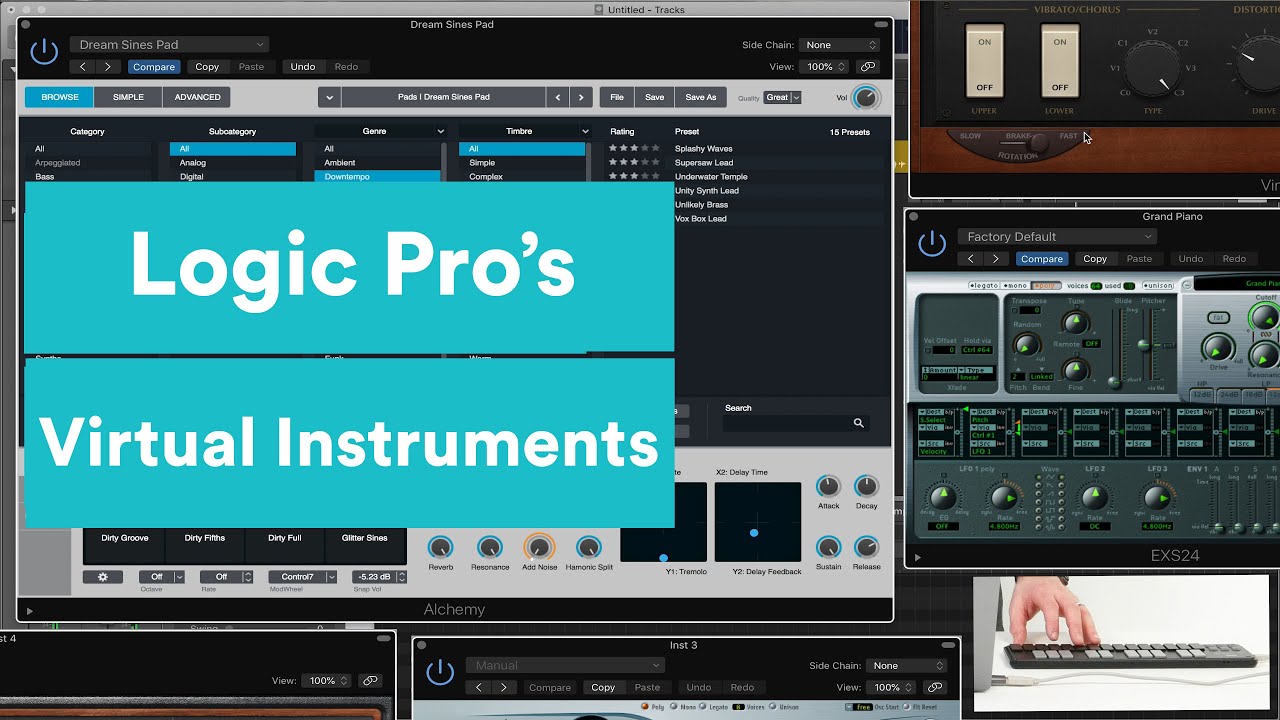Select Analog in the Subcategory list
Image resolution: width=1280 pixels, height=720 pixels.
(x=233, y=163)
